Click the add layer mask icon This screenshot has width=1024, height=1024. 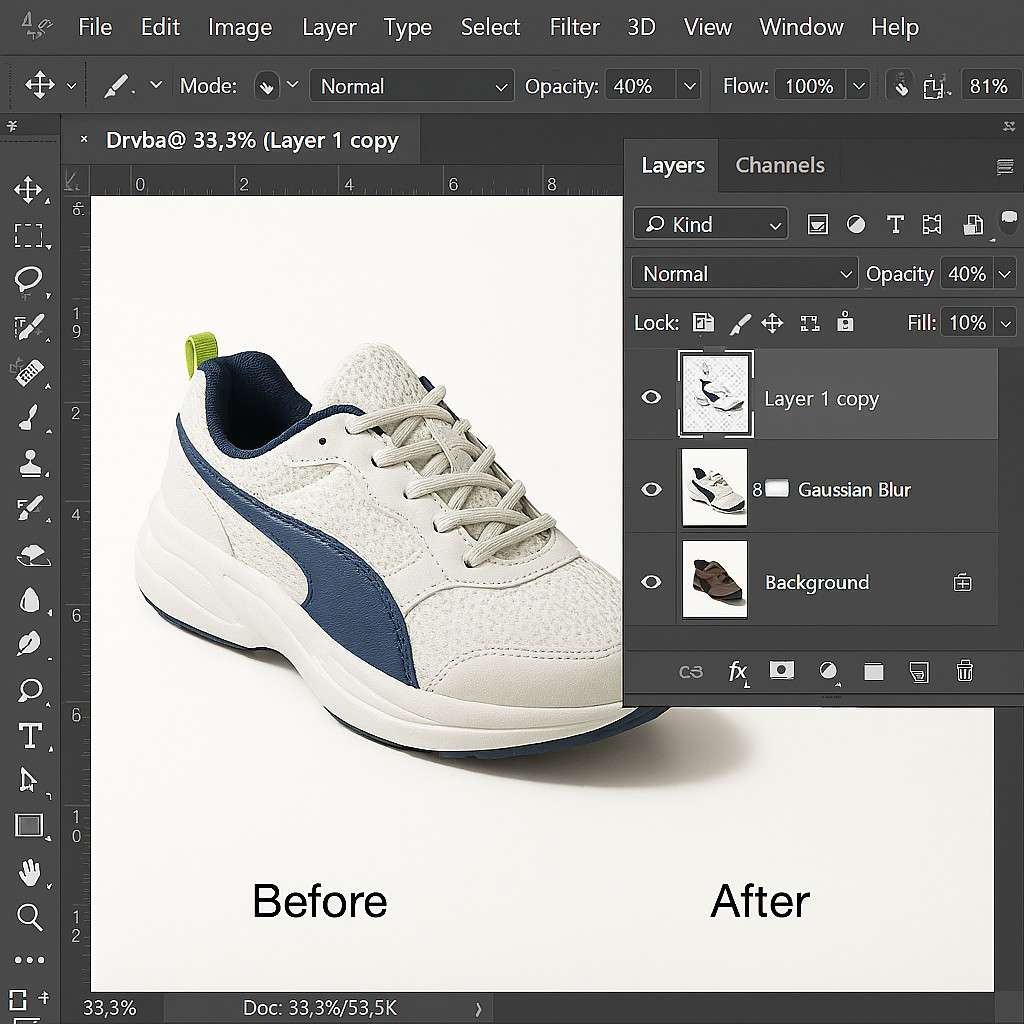point(782,671)
